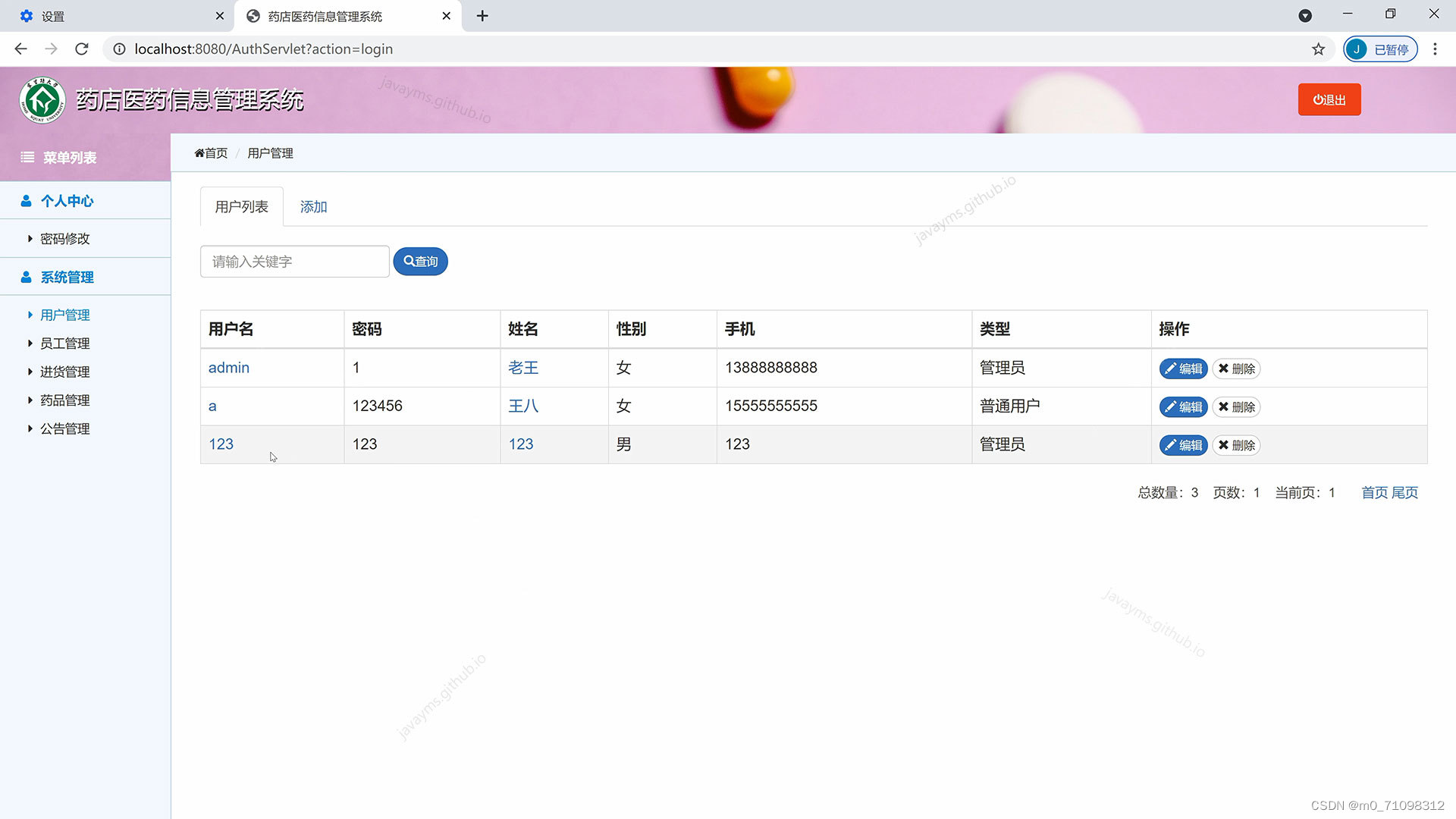This screenshot has height=819, width=1456.
Task: Switch to the 添加 tab
Action: (313, 206)
